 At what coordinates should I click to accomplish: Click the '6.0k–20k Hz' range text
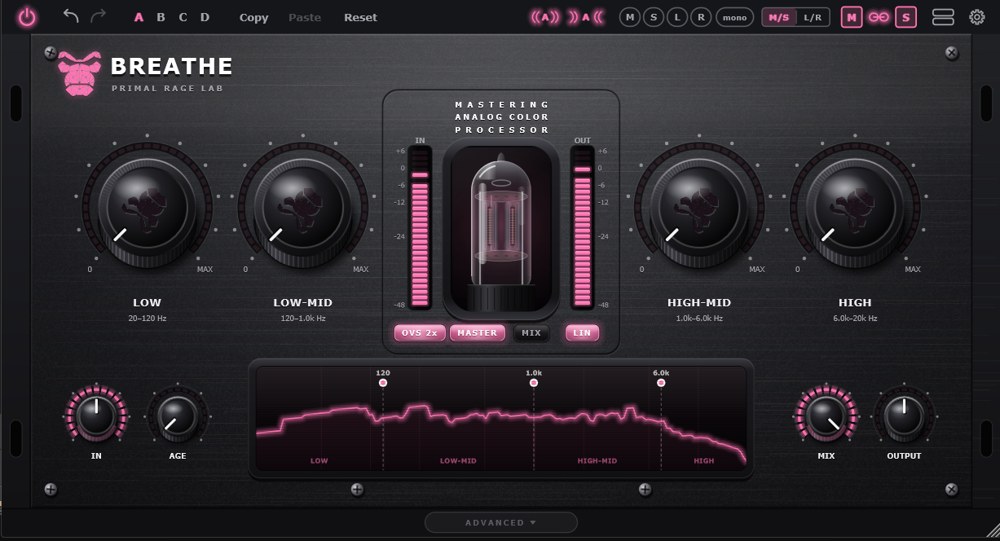pos(855,318)
